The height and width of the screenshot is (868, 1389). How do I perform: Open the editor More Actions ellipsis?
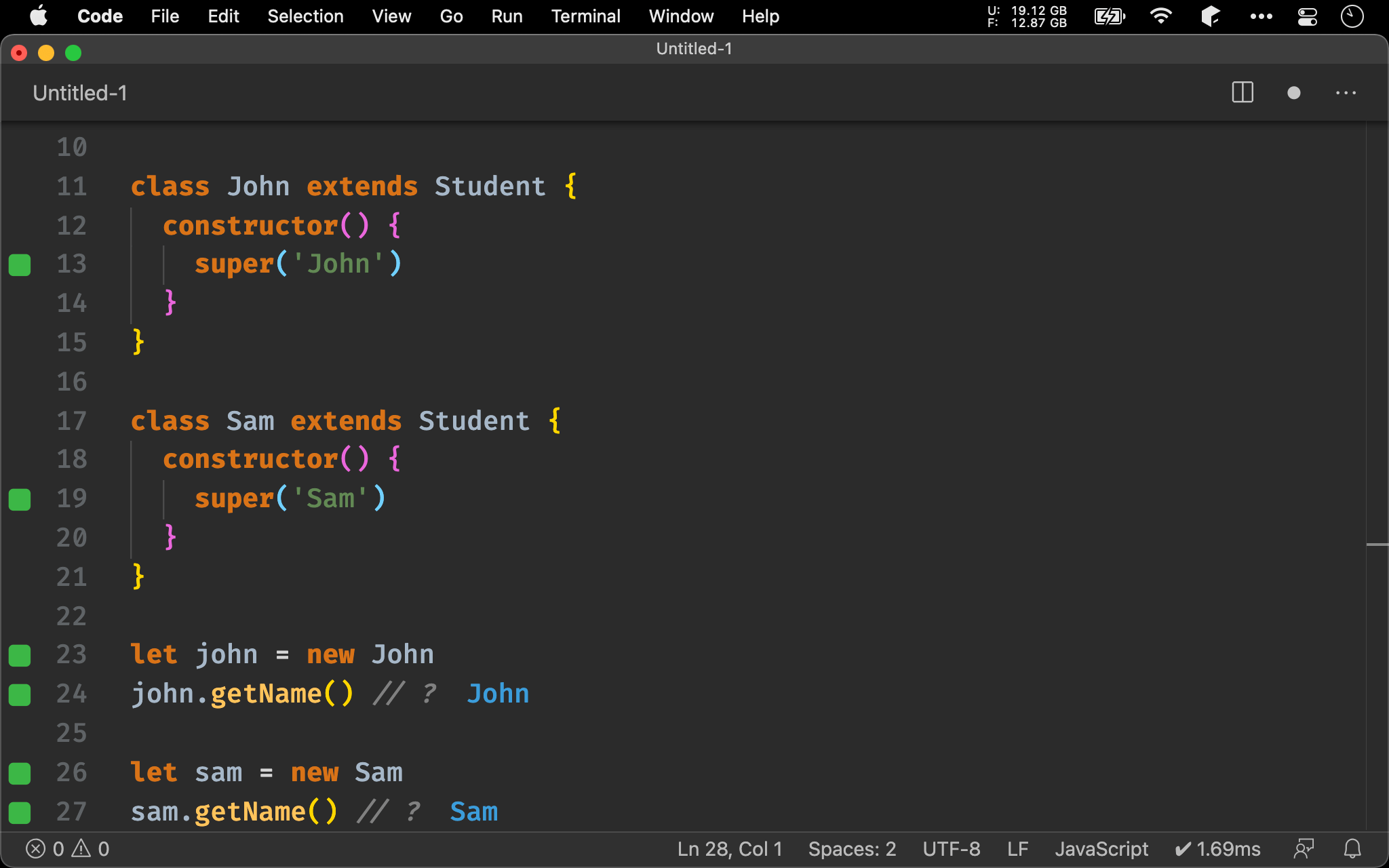1346,93
